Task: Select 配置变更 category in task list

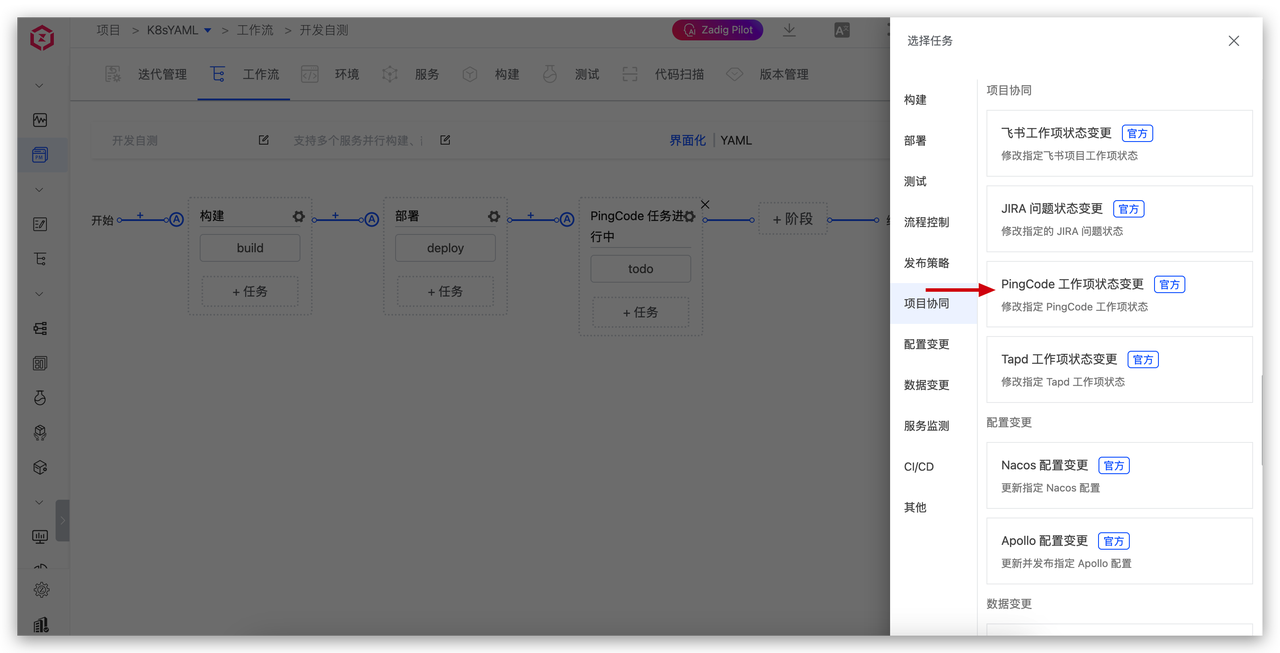Action: click(x=926, y=344)
